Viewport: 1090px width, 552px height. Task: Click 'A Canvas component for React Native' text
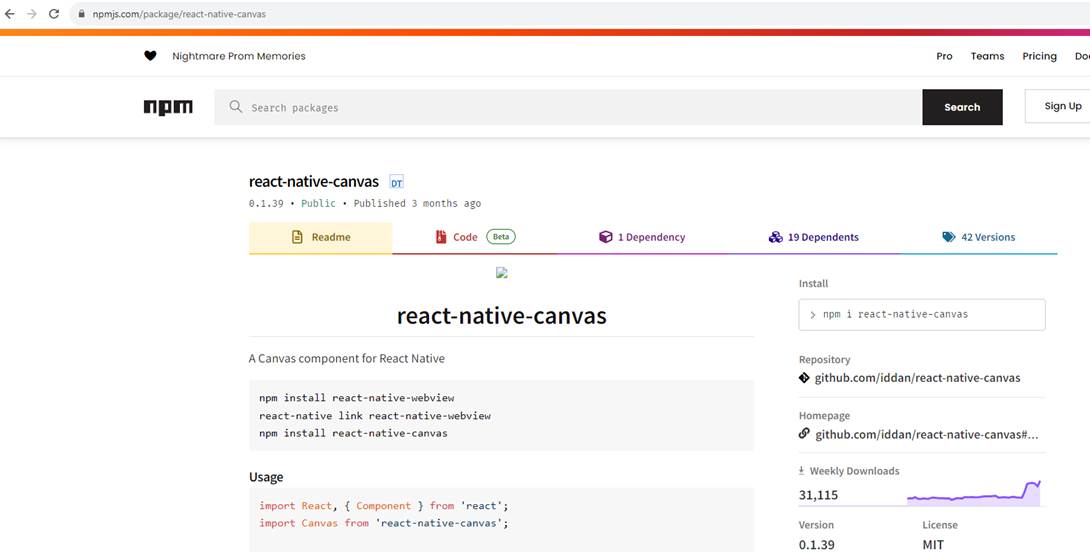pyautogui.click(x=346, y=359)
